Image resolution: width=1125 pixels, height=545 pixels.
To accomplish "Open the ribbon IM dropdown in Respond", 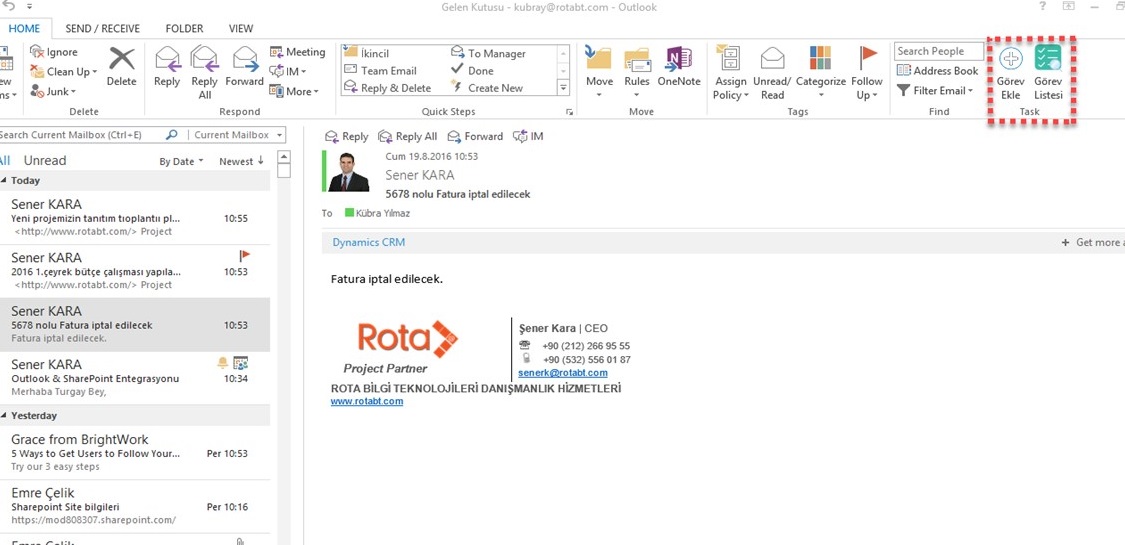I will (288, 72).
